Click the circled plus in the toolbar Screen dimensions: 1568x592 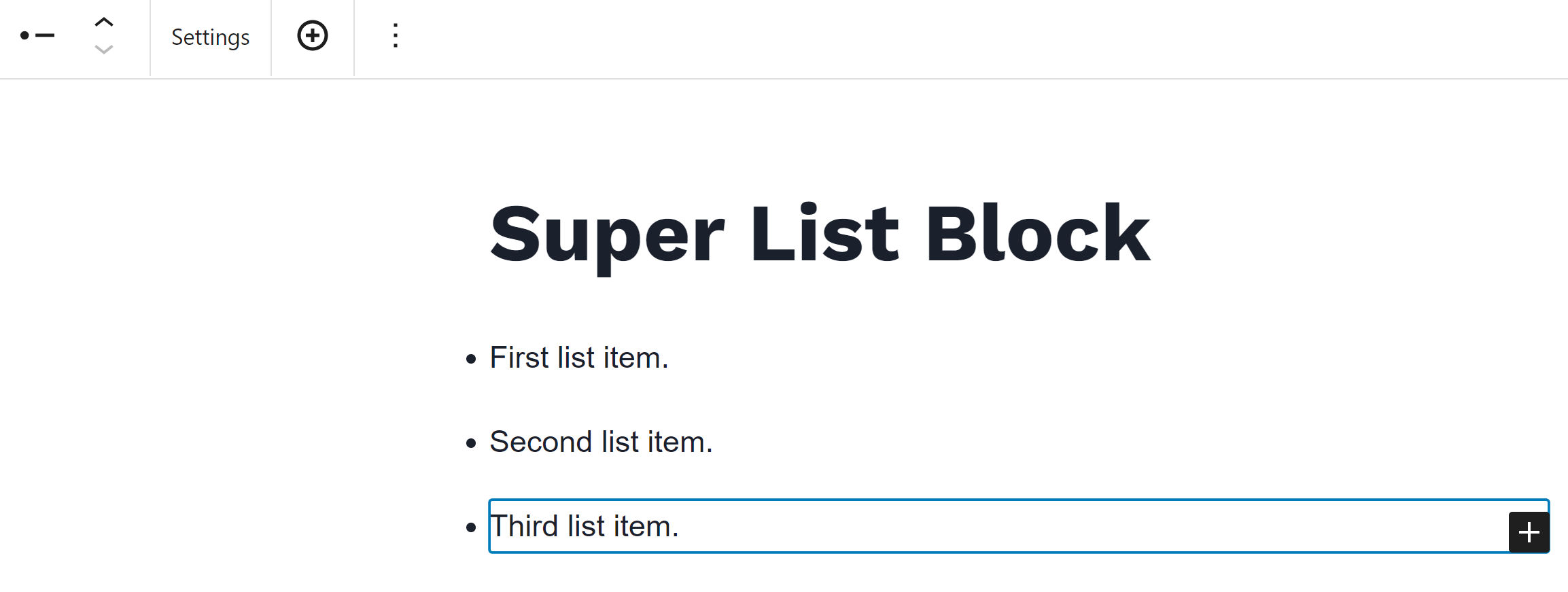(x=312, y=35)
